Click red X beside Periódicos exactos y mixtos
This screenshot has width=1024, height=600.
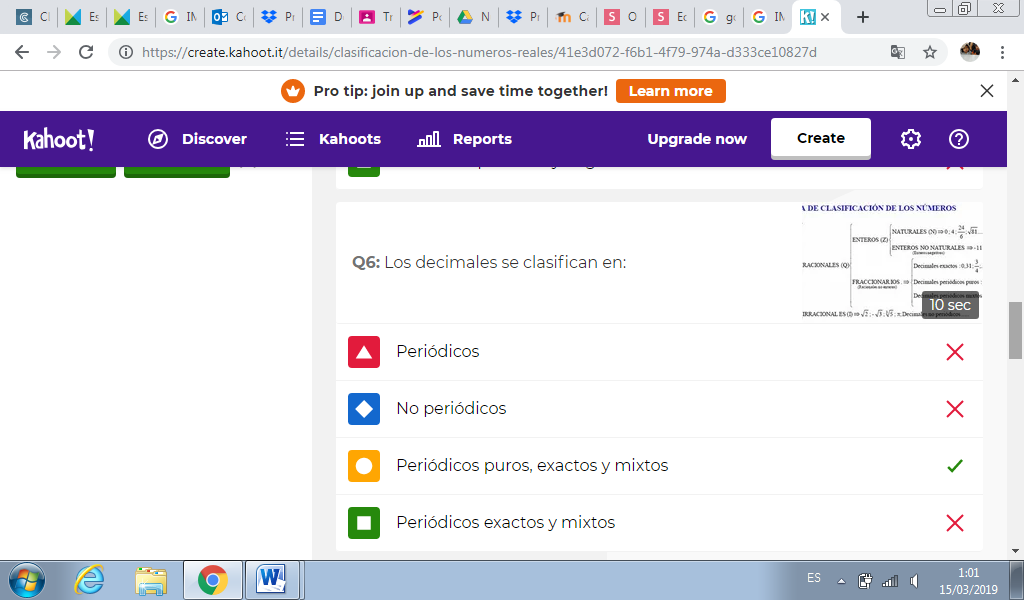click(955, 523)
